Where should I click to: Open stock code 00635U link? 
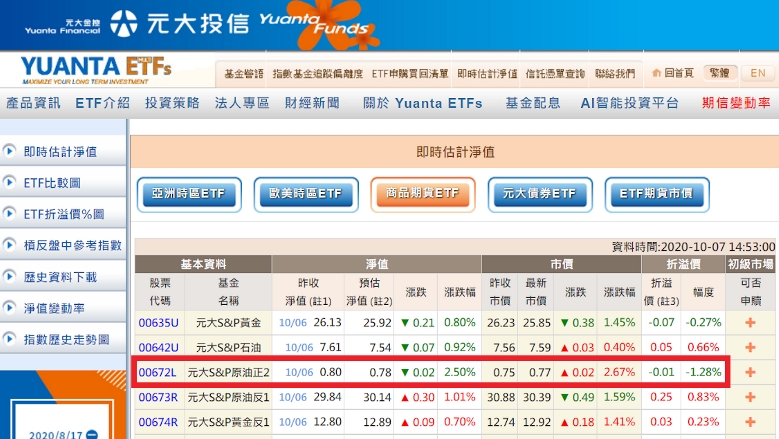pyautogui.click(x=158, y=323)
